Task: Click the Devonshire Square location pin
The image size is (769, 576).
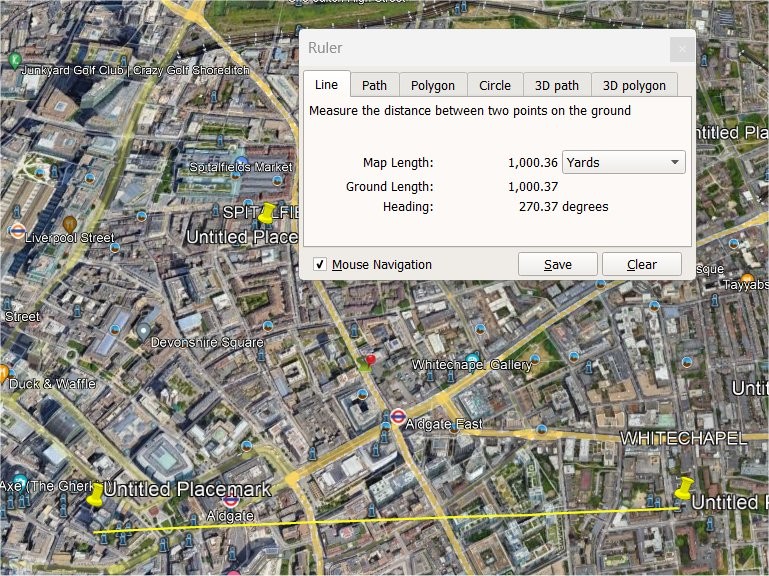Action: tap(144, 330)
